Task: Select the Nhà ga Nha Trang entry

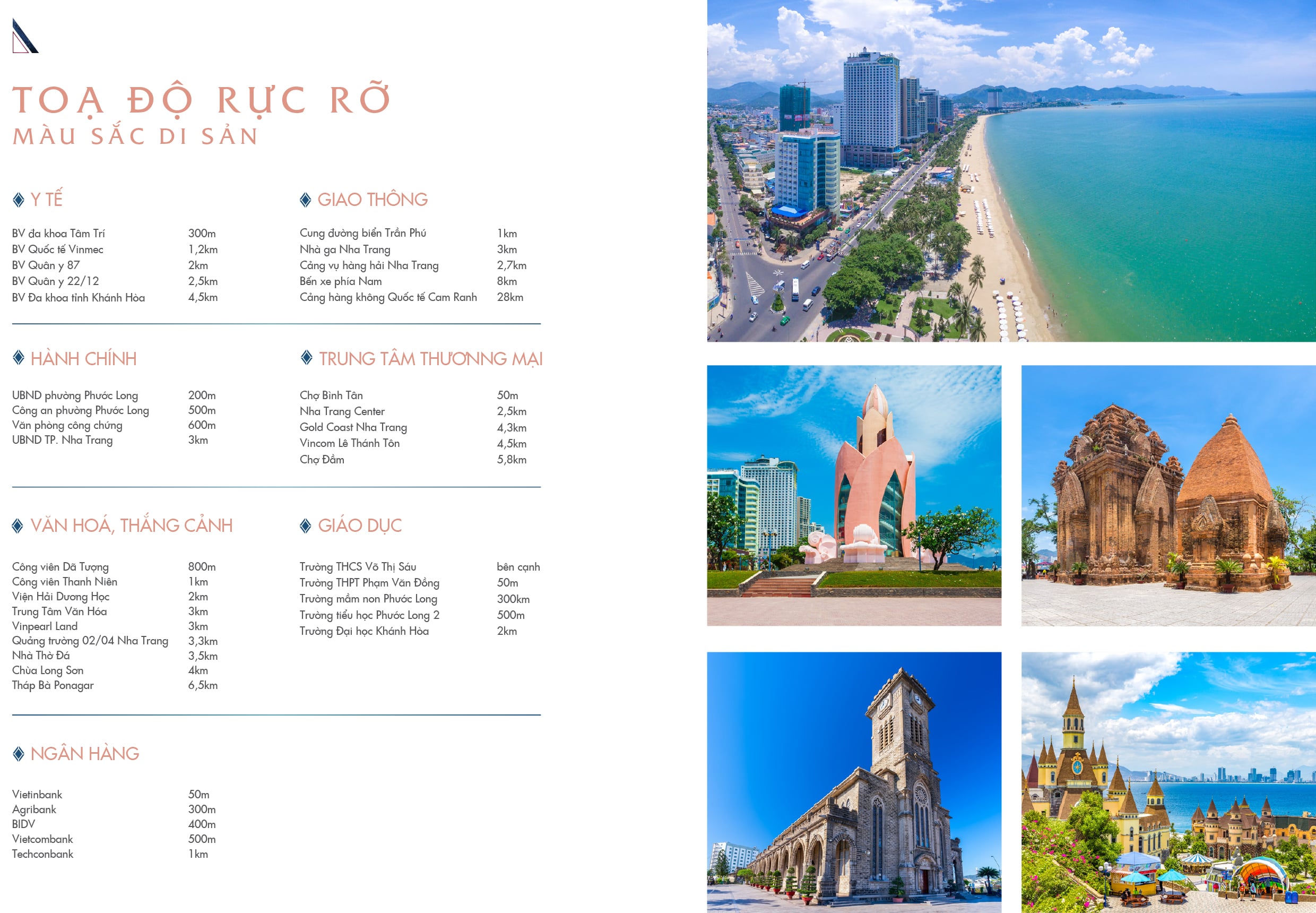Action: coord(345,249)
